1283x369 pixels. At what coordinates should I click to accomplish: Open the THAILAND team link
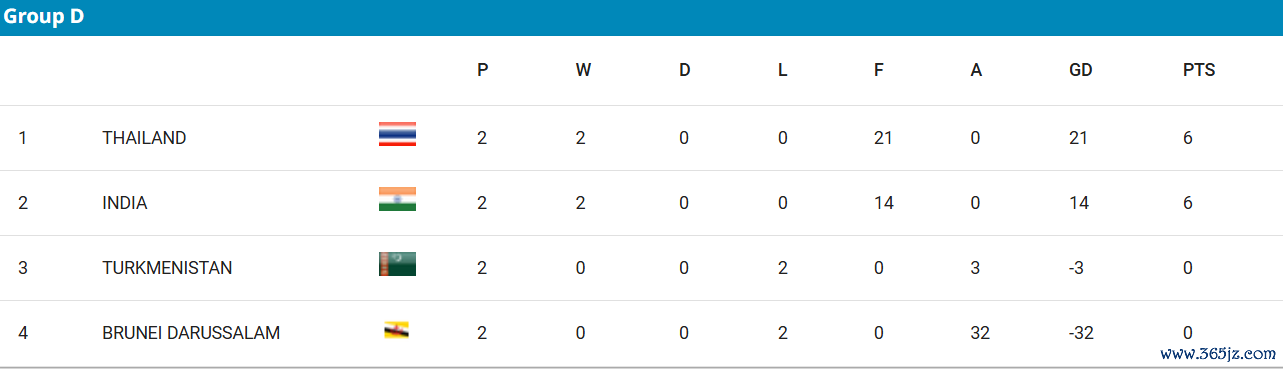tap(144, 138)
